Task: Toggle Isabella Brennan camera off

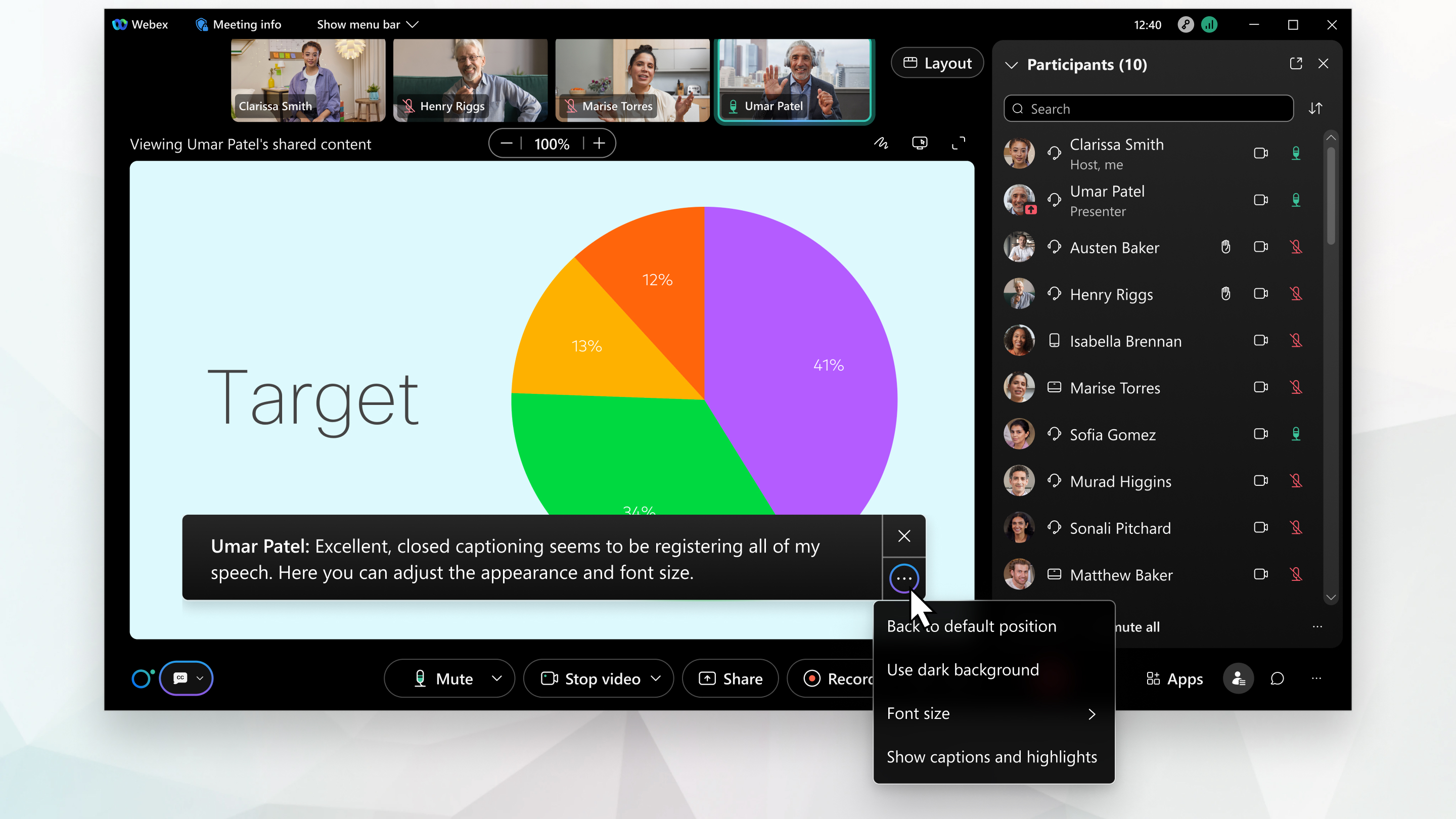Action: pyautogui.click(x=1261, y=340)
